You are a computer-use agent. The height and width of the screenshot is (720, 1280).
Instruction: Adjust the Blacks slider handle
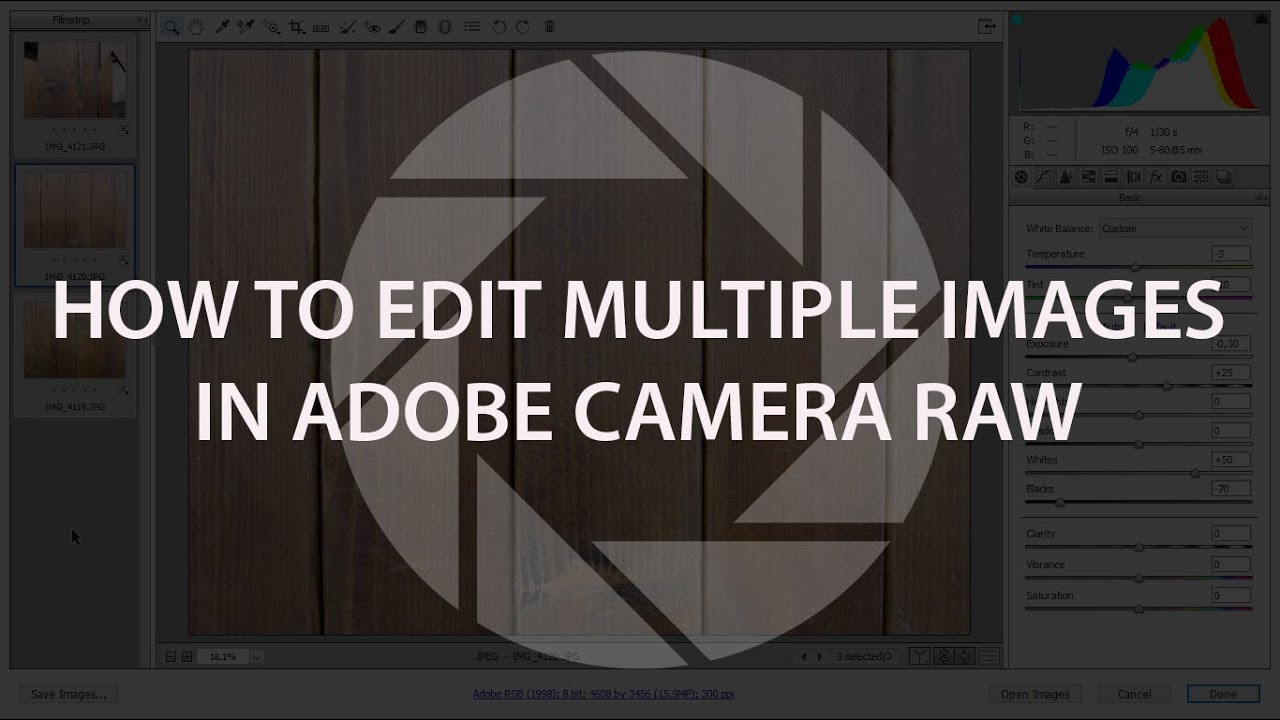(1060, 502)
